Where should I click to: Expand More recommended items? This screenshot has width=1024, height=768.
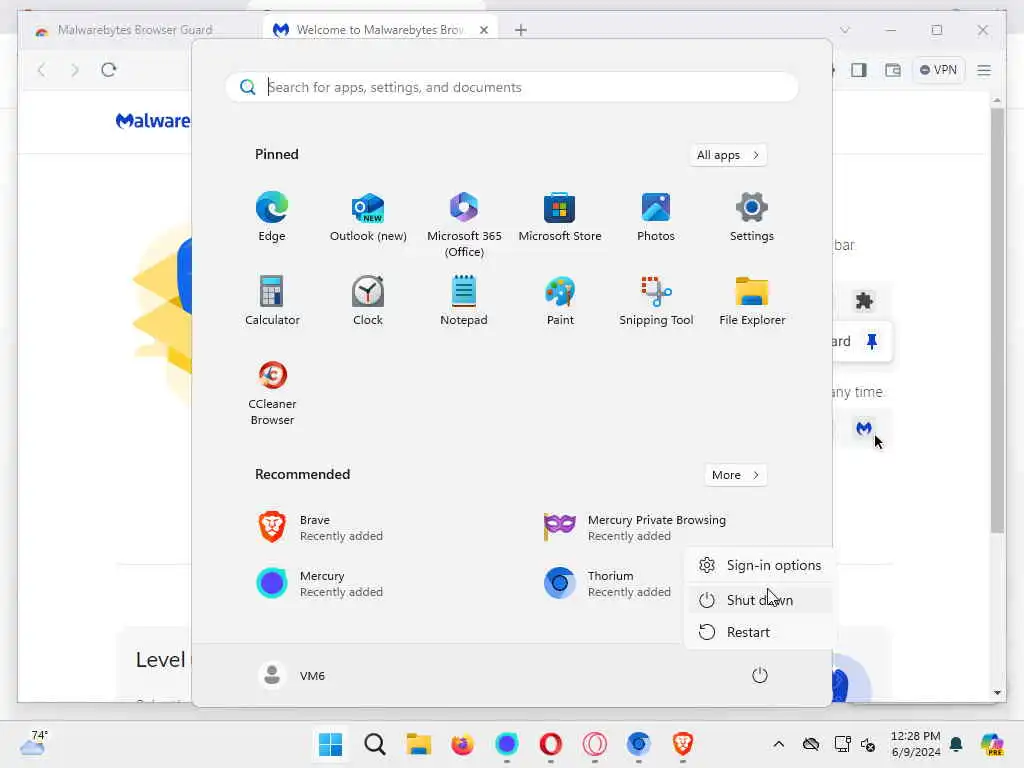[736, 475]
